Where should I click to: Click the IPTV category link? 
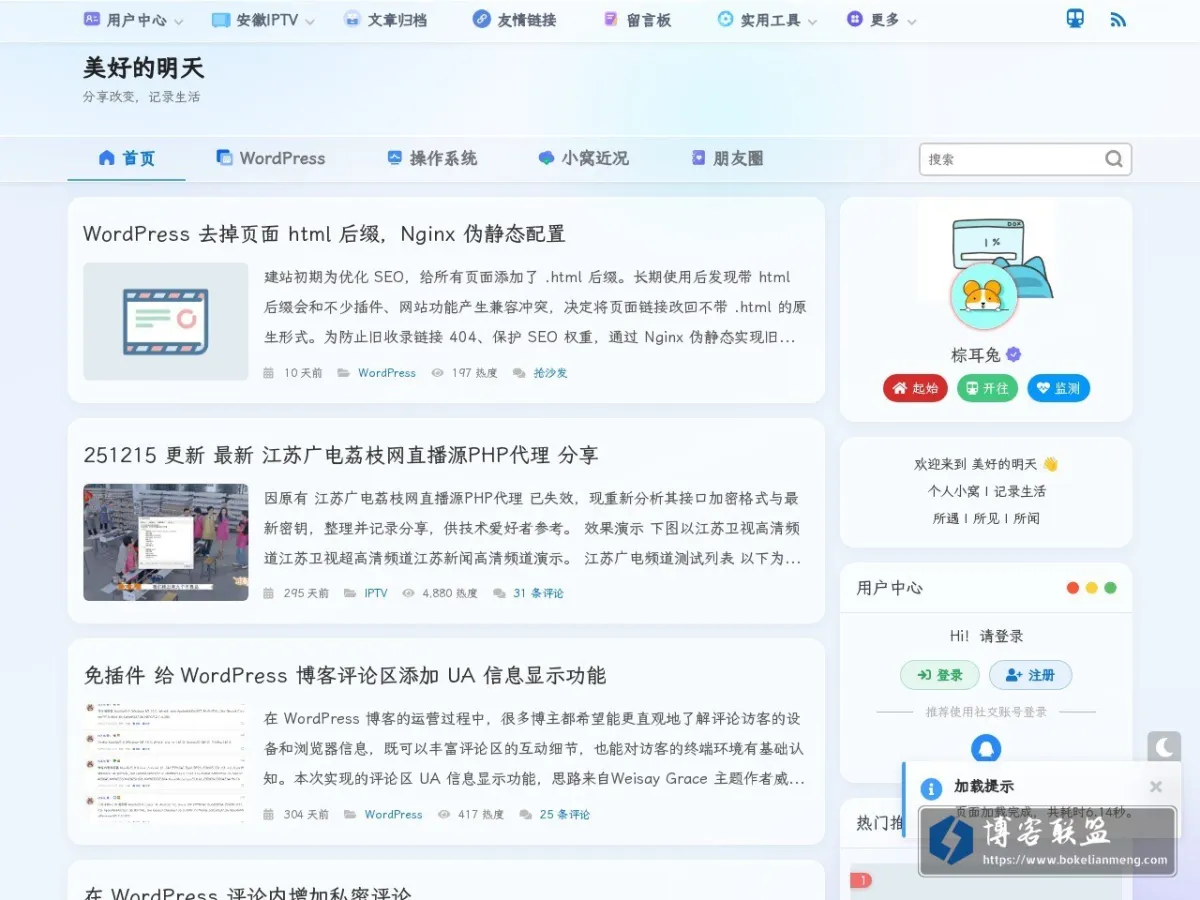pos(376,593)
